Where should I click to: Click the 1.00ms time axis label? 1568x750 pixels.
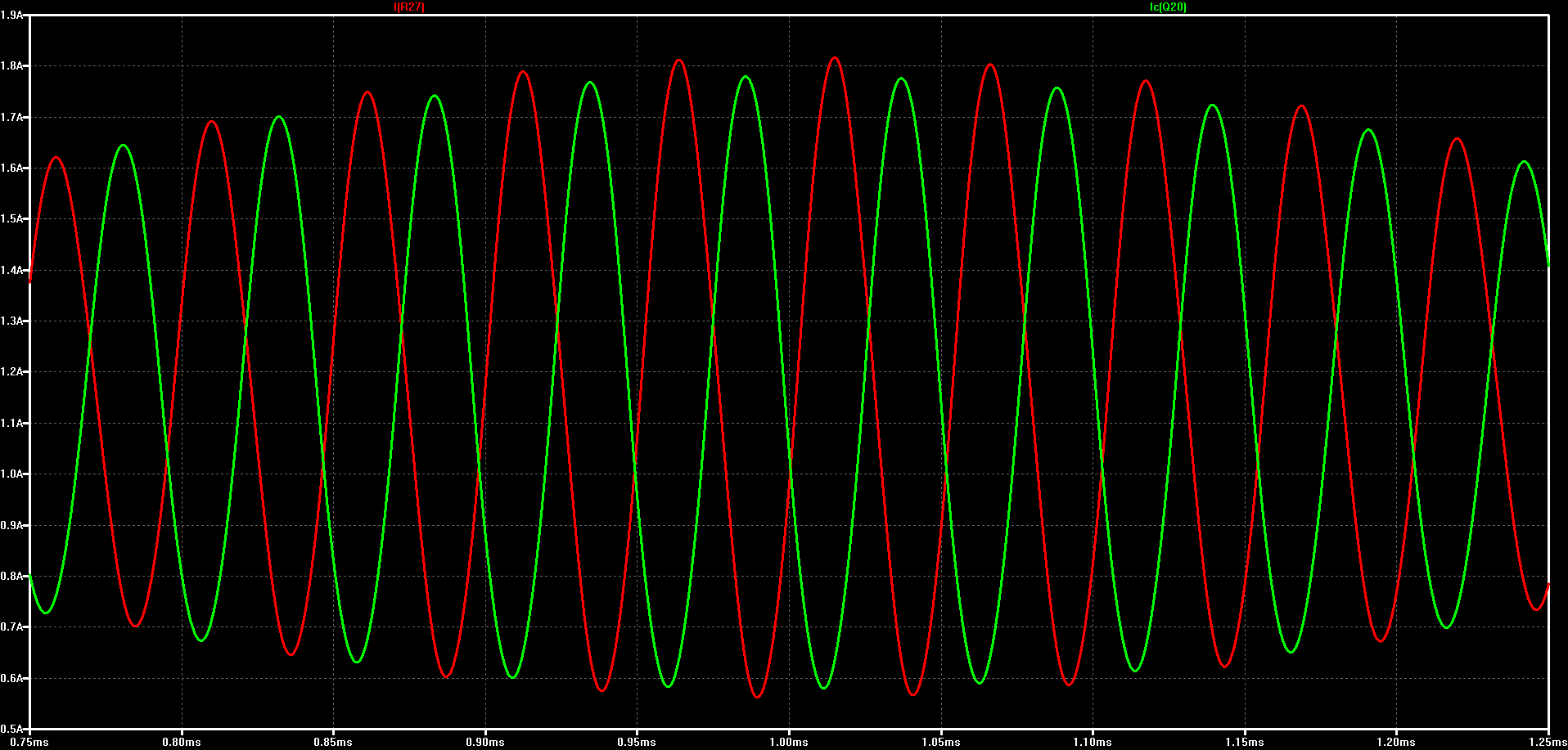(x=789, y=743)
